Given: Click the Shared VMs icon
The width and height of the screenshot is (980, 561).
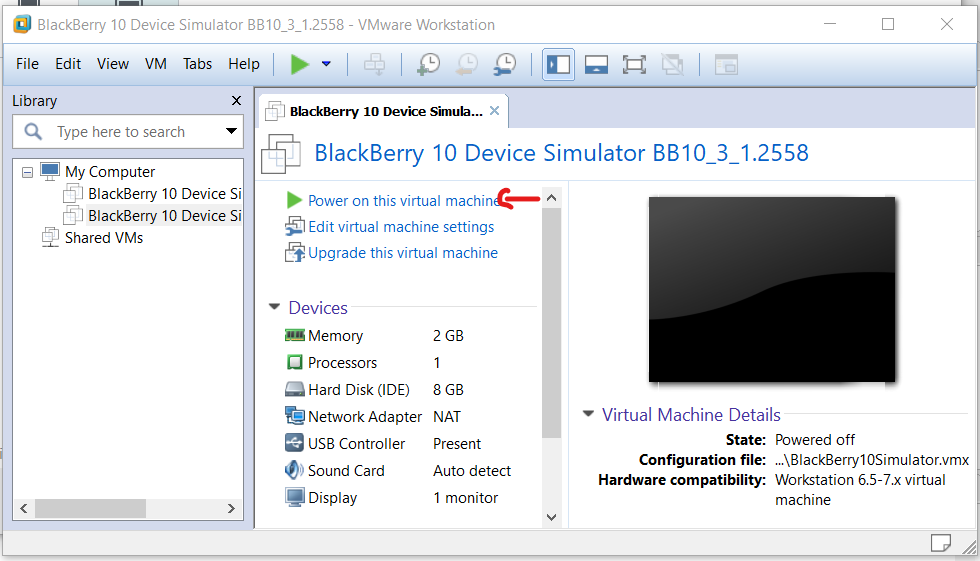Looking at the screenshot, I should [x=50, y=237].
